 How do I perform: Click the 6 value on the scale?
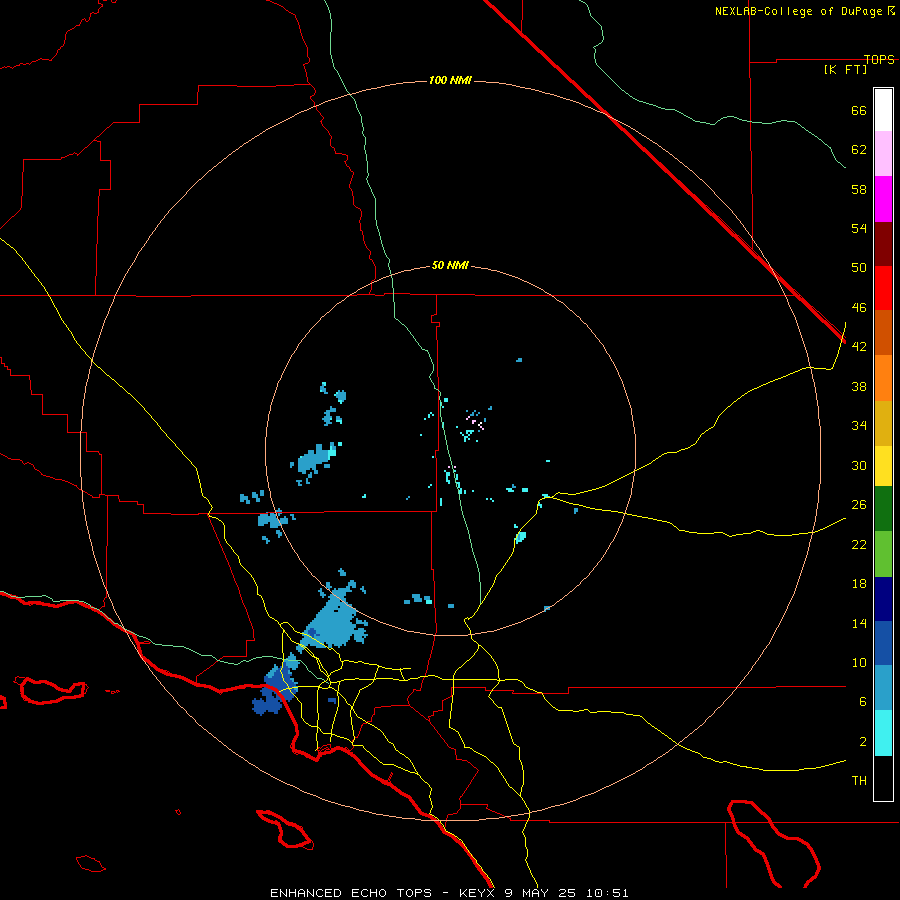(863, 702)
